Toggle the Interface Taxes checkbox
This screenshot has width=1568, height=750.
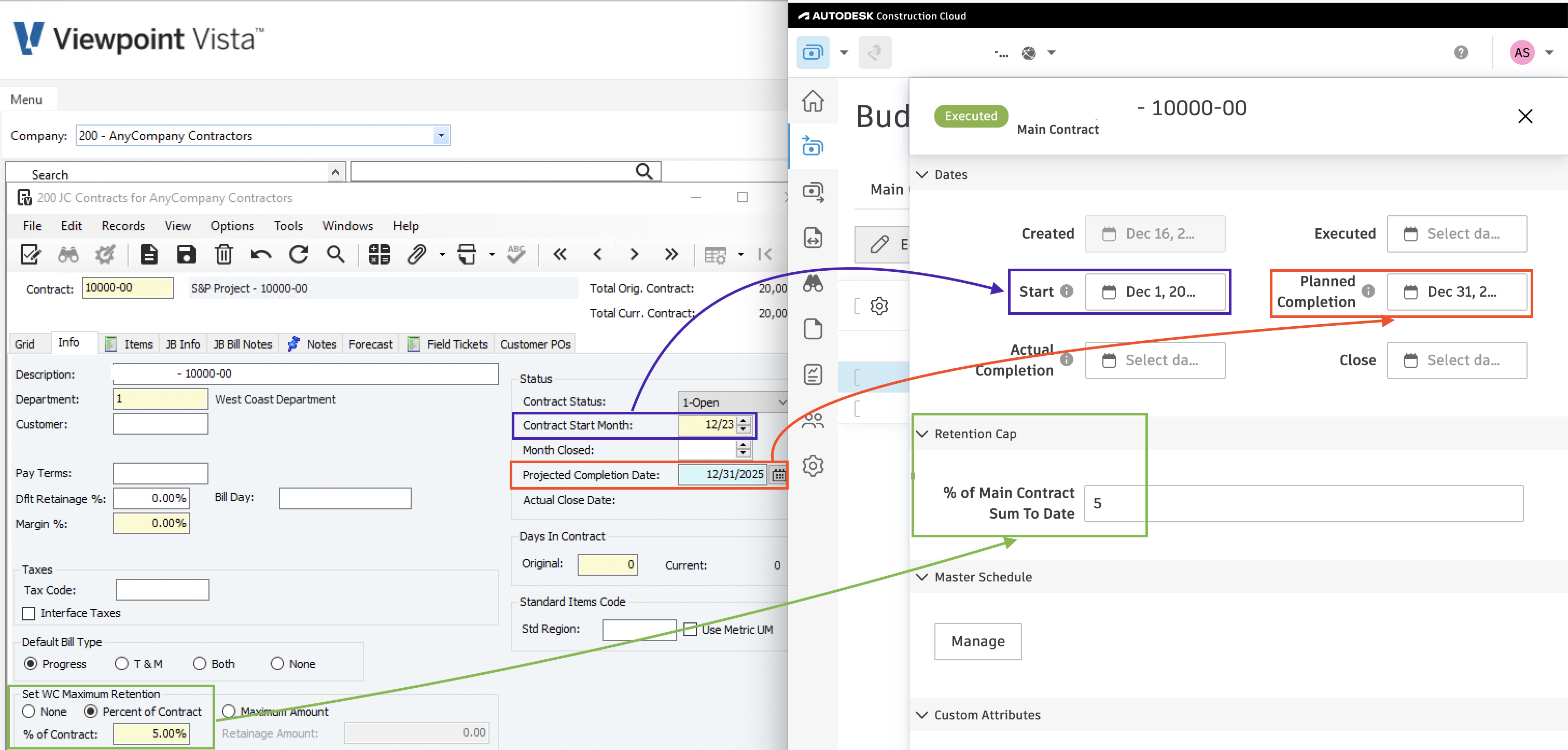click(29, 613)
